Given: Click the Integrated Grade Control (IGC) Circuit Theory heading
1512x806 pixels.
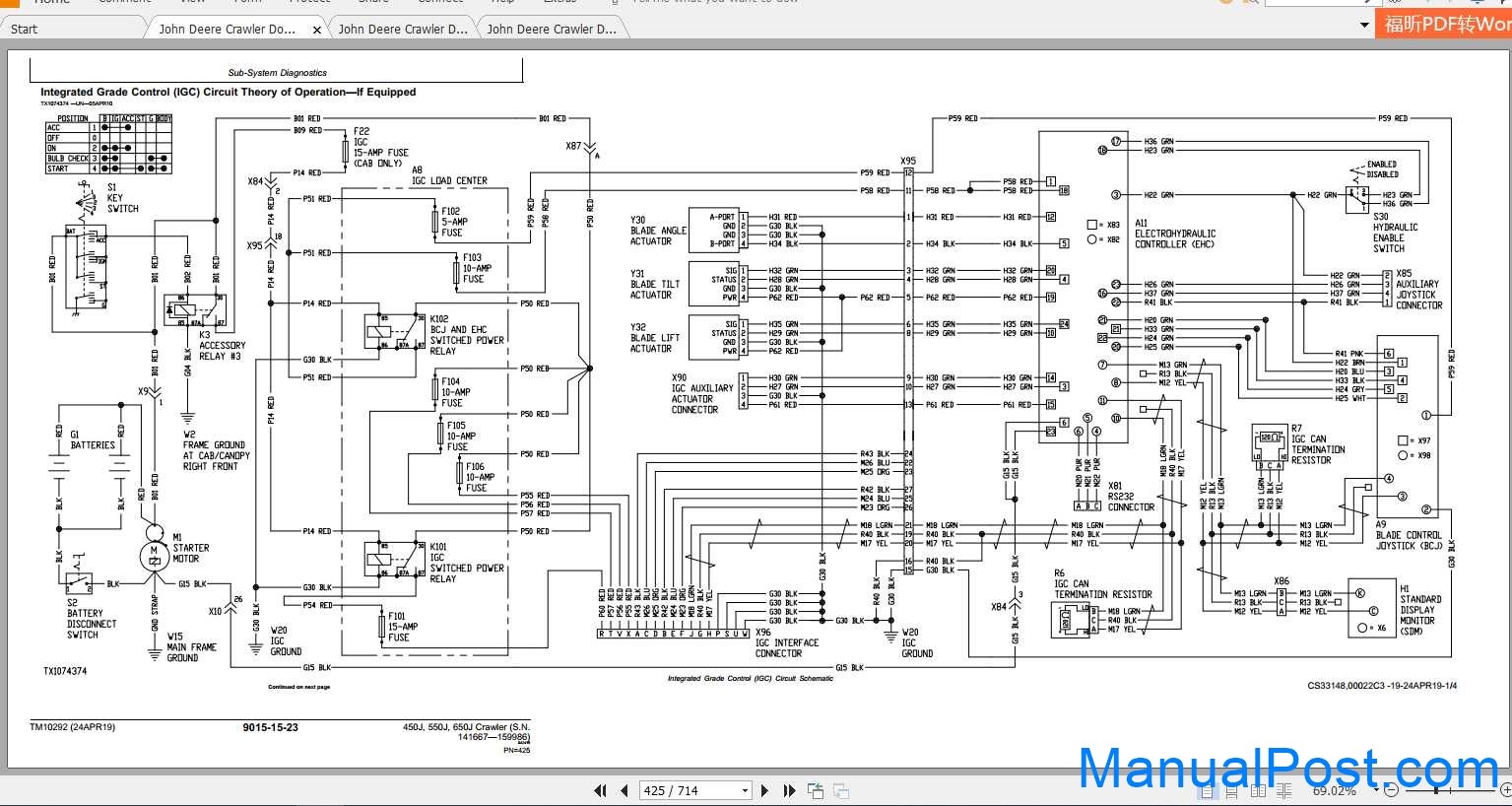Looking at the screenshot, I should pos(228,92).
